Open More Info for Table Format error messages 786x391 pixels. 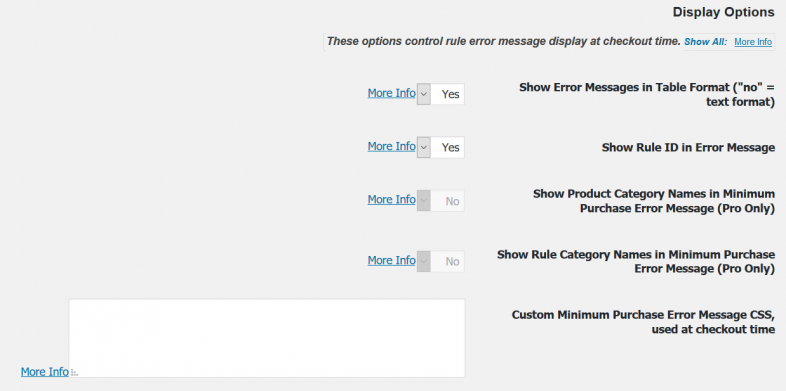pos(391,93)
